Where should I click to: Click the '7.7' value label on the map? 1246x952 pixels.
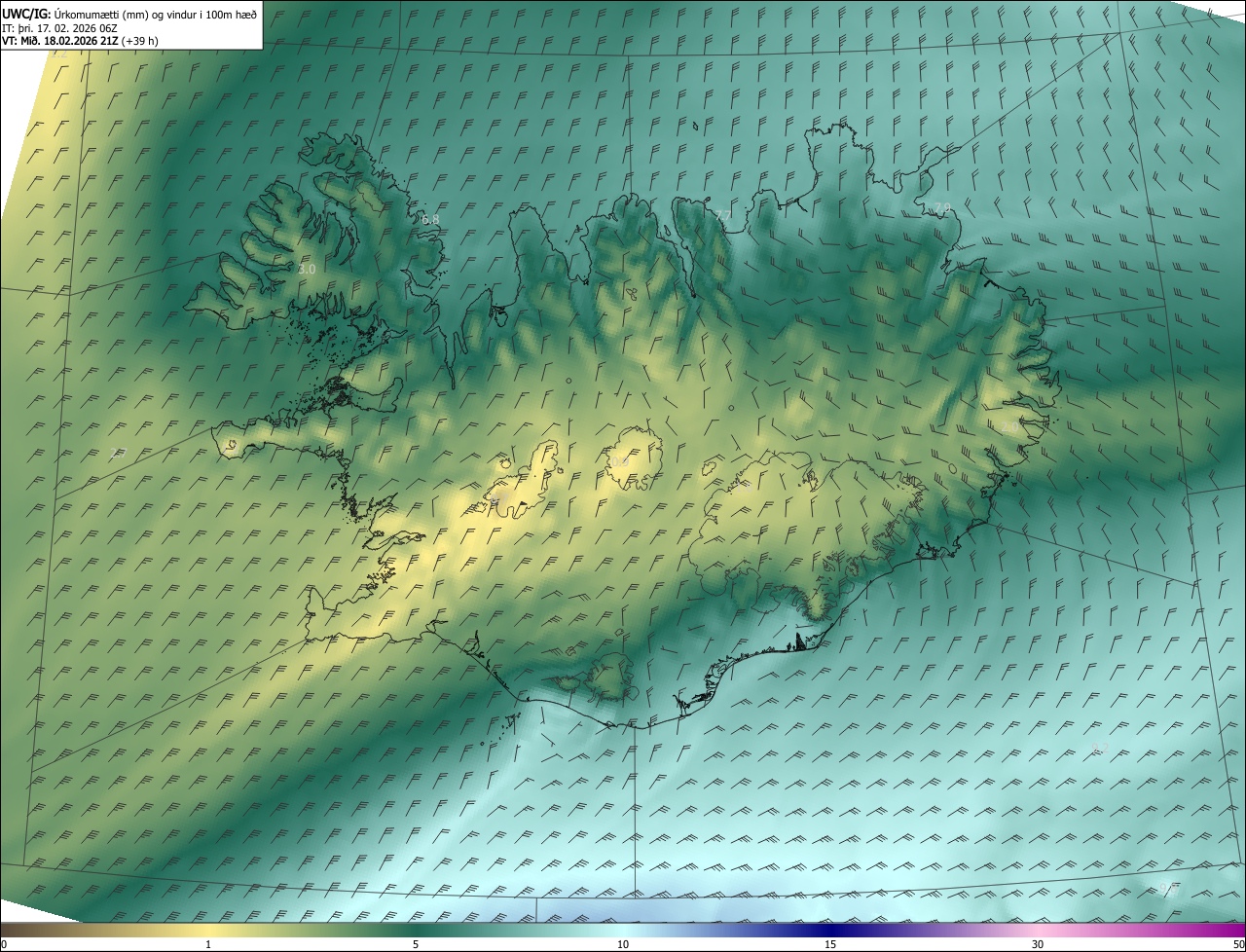[x=722, y=215]
